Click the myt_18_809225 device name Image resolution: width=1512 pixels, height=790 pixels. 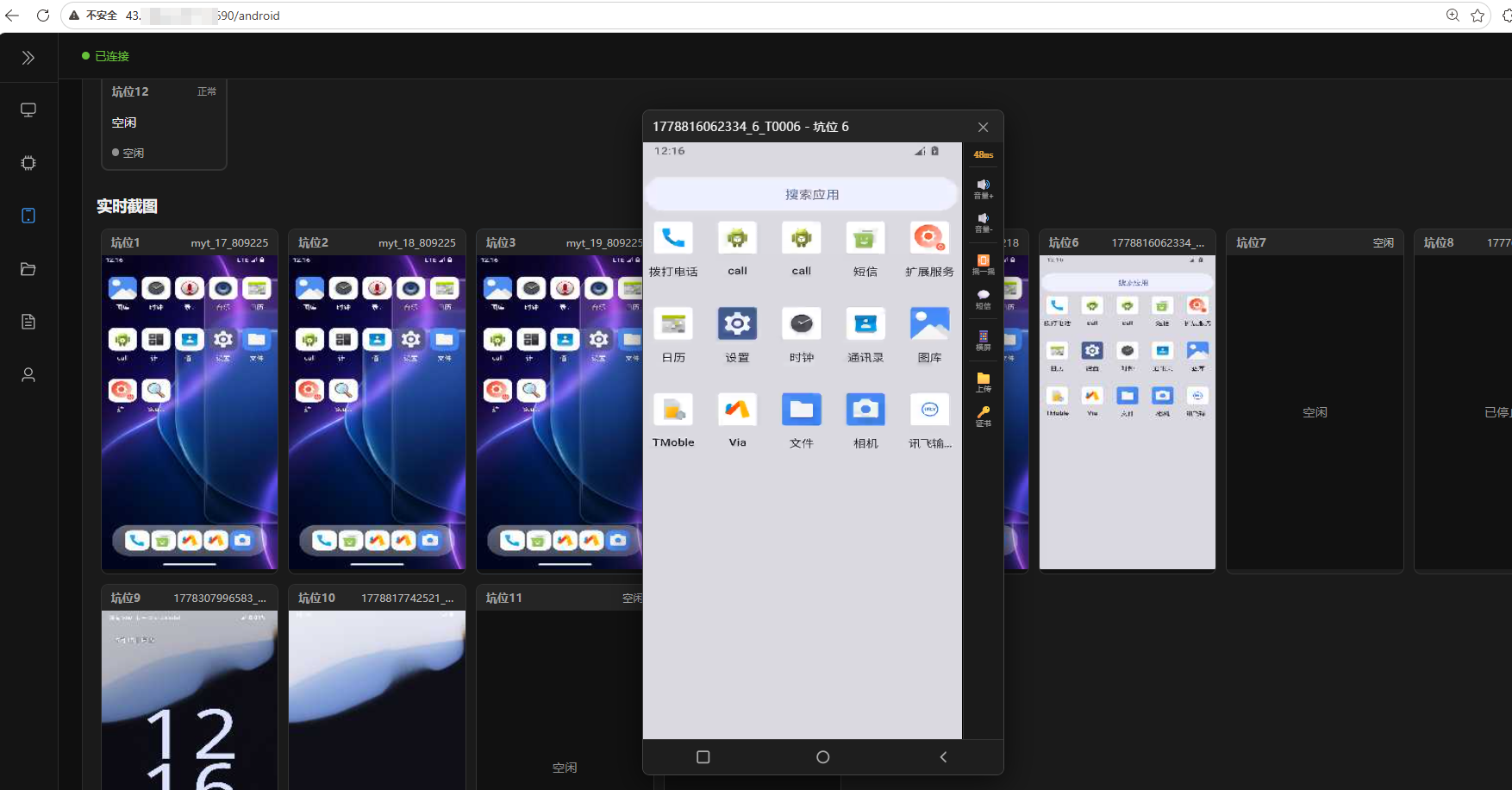point(417,243)
